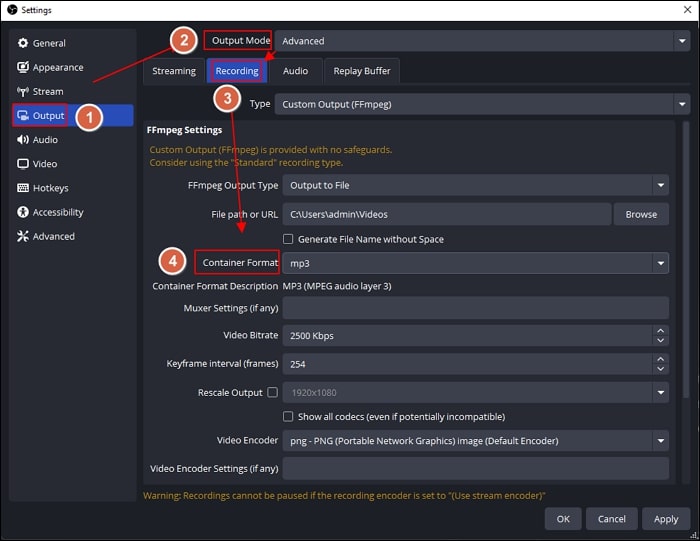Expand the Output Mode dropdown
This screenshot has width=700, height=541.
pos(483,41)
